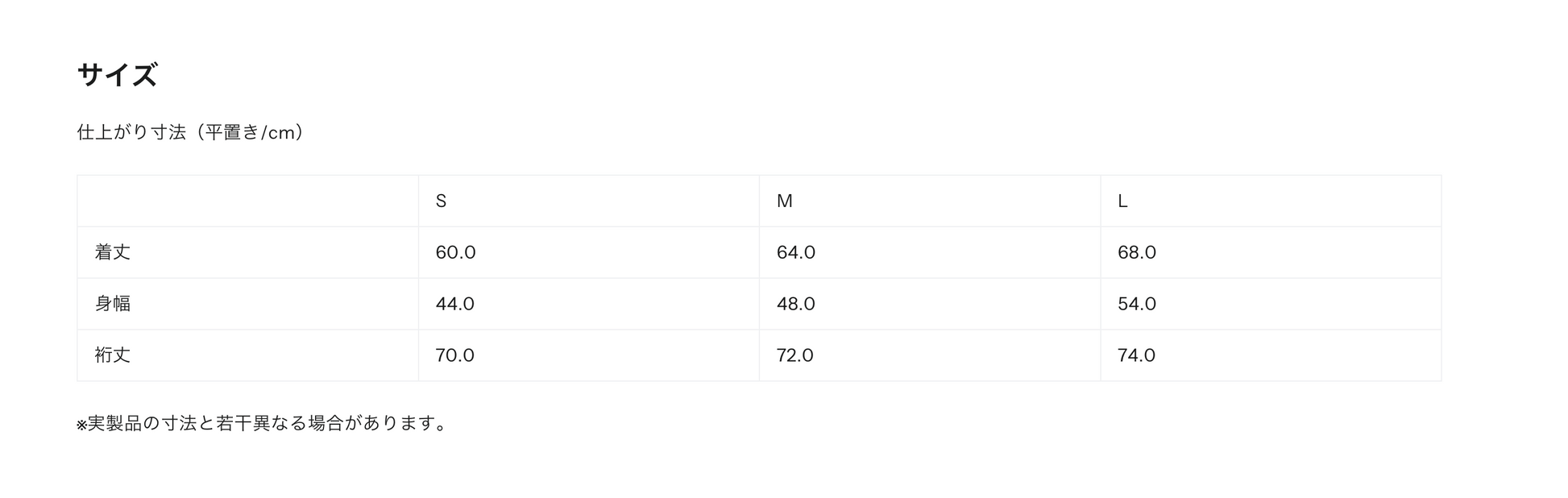The width and height of the screenshot is (1568, 498).
Task: Select the S size column header
Action: [441, 201]
